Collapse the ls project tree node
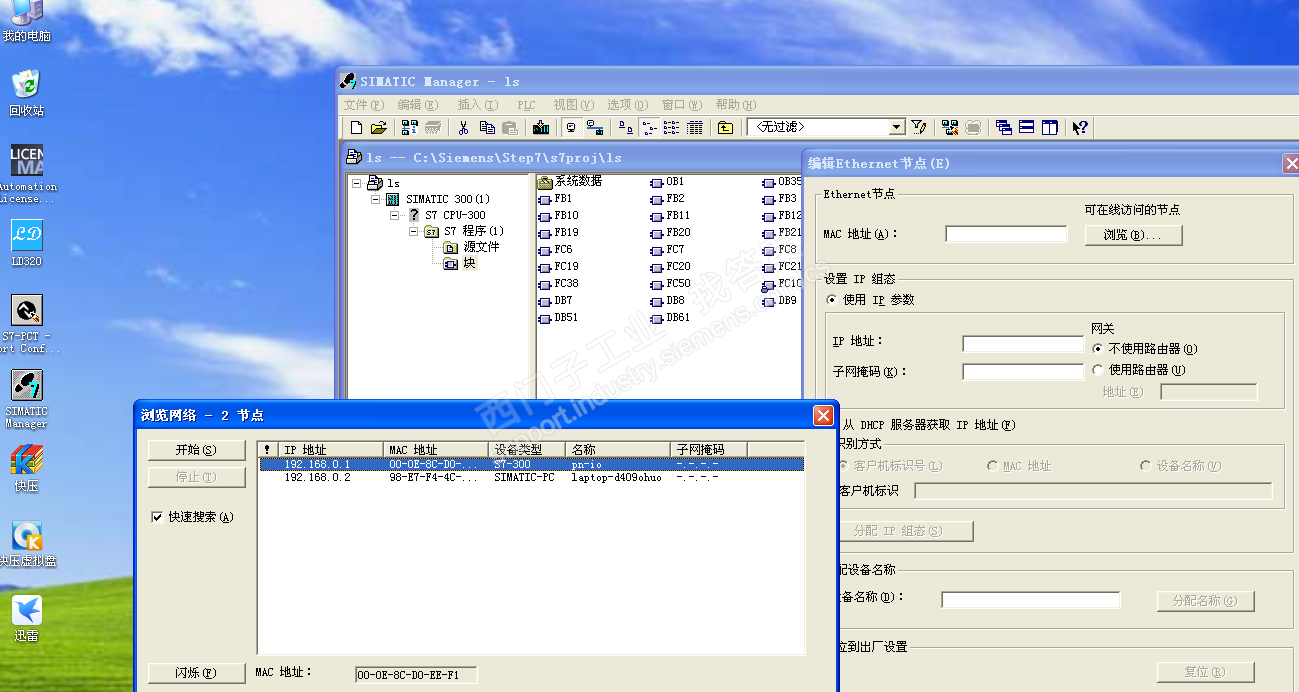 coord(357,183)
